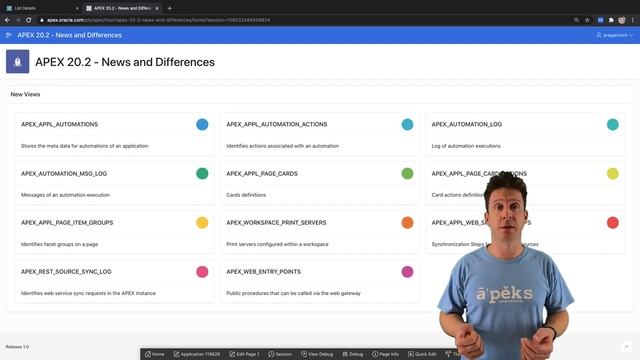Select the APEX_APPL_AUTOMATION_ACTIONS card title
The height and width of the screenshot is (360, 640).
(x=277, y=124)
